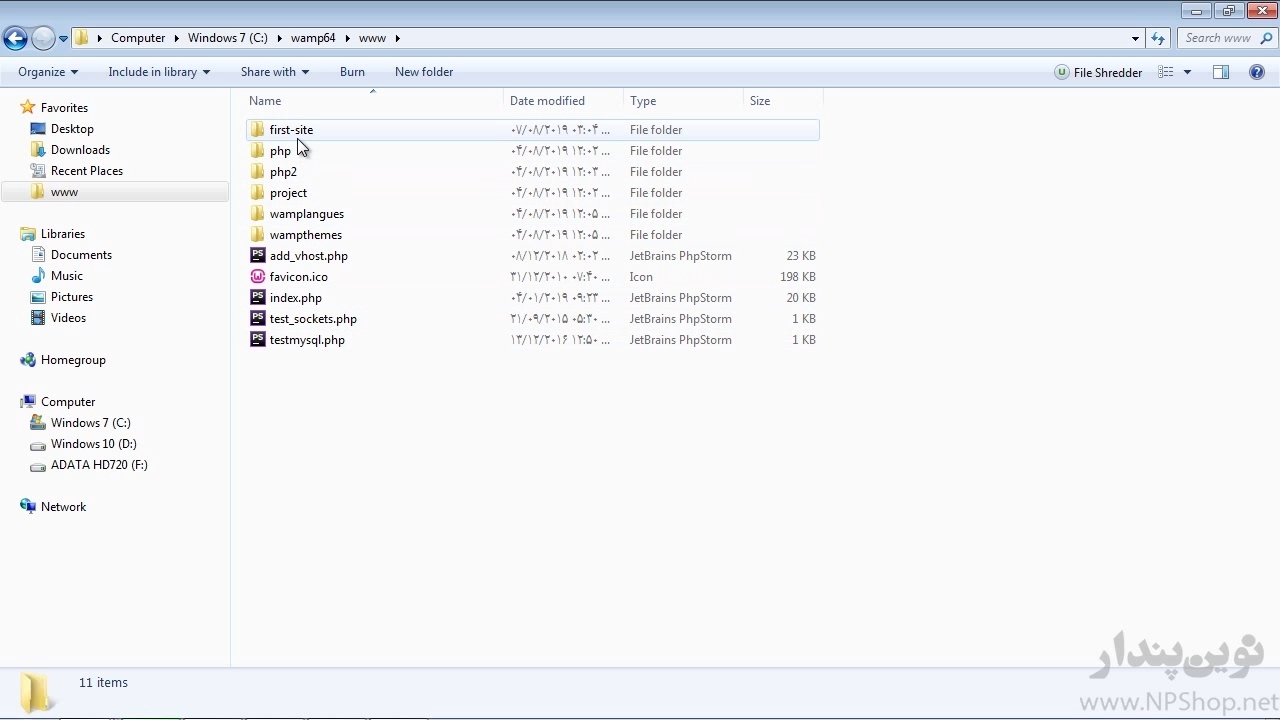The image size is (1280, 720).
Task: Open the change view options arrow
Action: tap(1187, 72)
